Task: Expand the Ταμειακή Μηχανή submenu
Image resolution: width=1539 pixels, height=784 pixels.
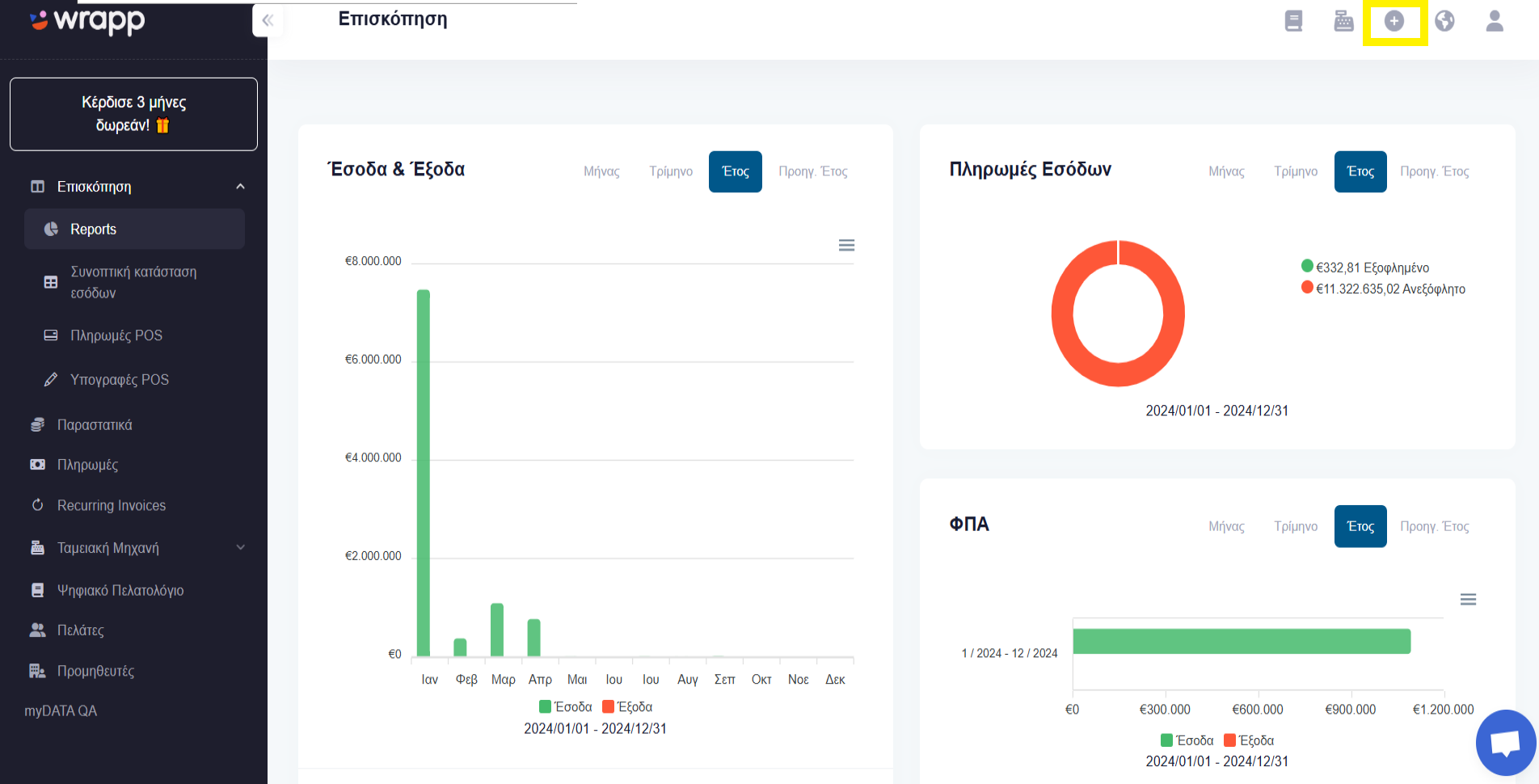Action: [x=240, y=547]
